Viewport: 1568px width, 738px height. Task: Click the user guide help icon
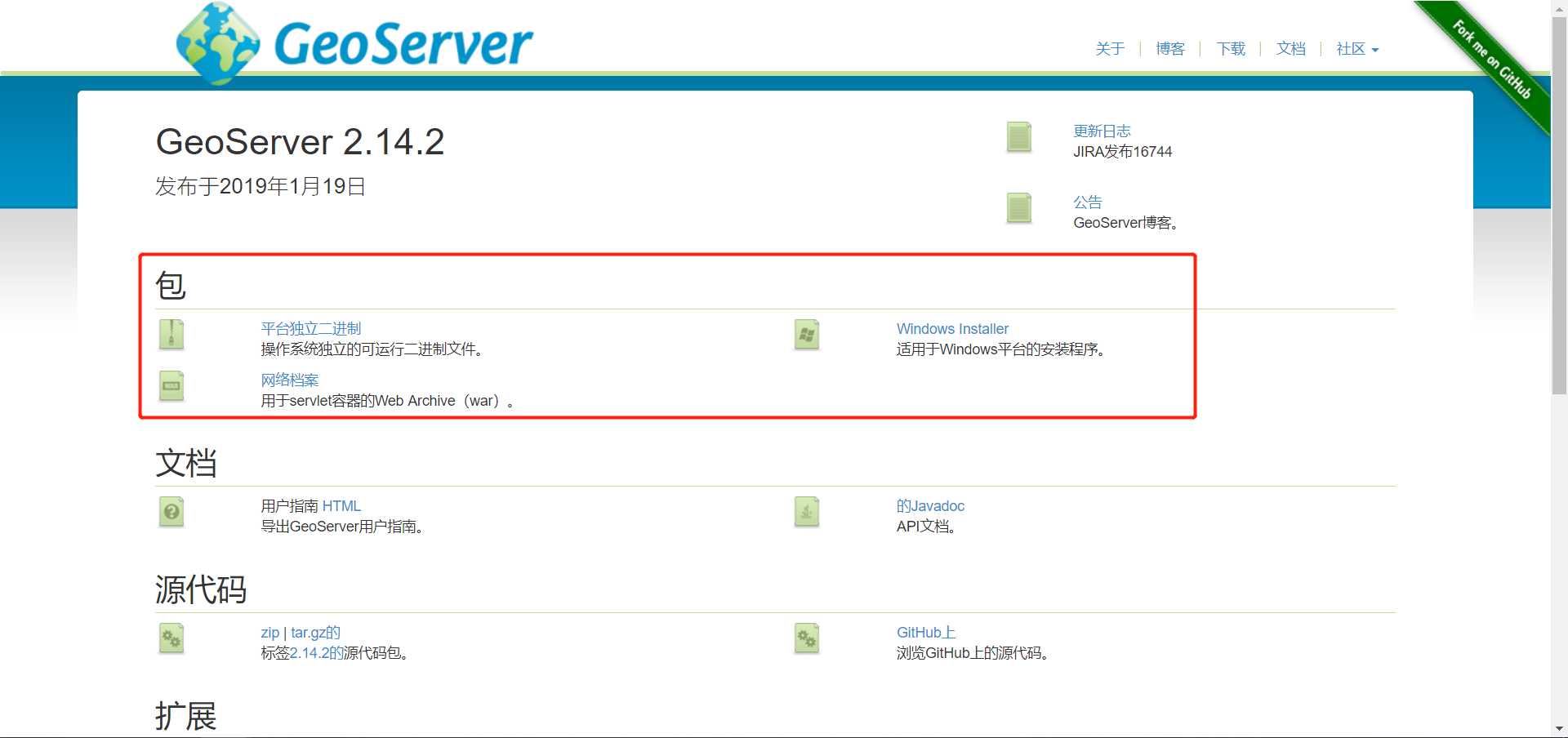171,512
